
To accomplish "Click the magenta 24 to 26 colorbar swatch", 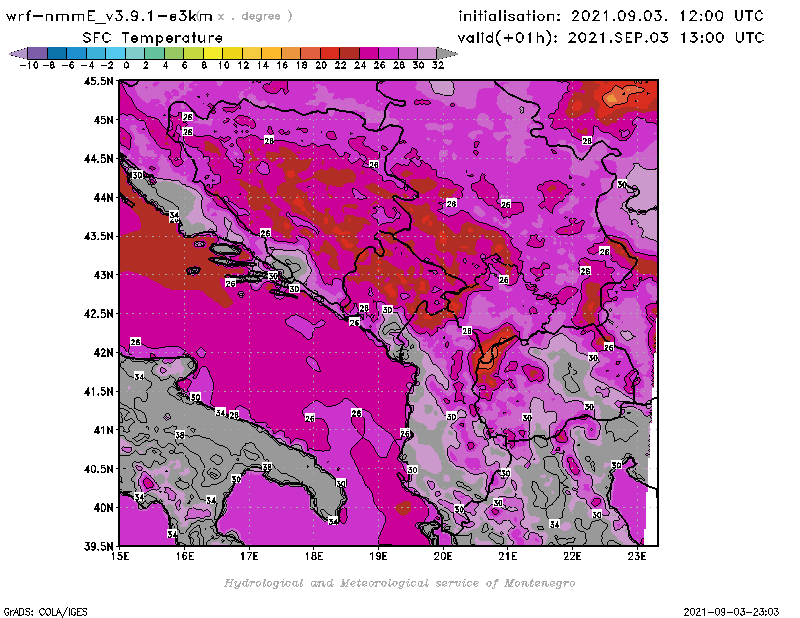I will coord(369,53).
